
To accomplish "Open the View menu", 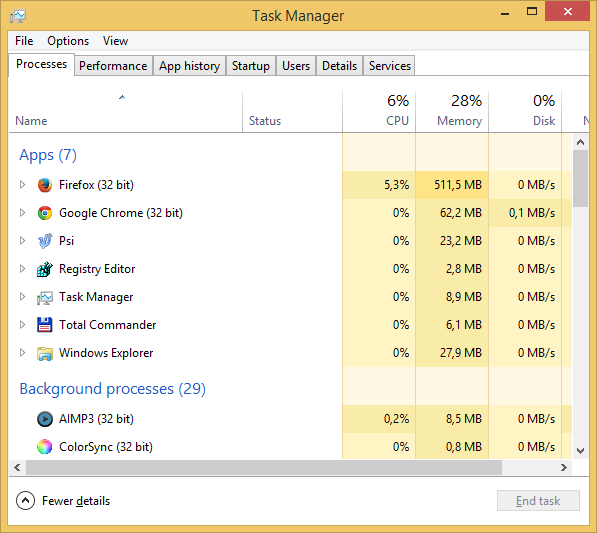I will [115, 41].
